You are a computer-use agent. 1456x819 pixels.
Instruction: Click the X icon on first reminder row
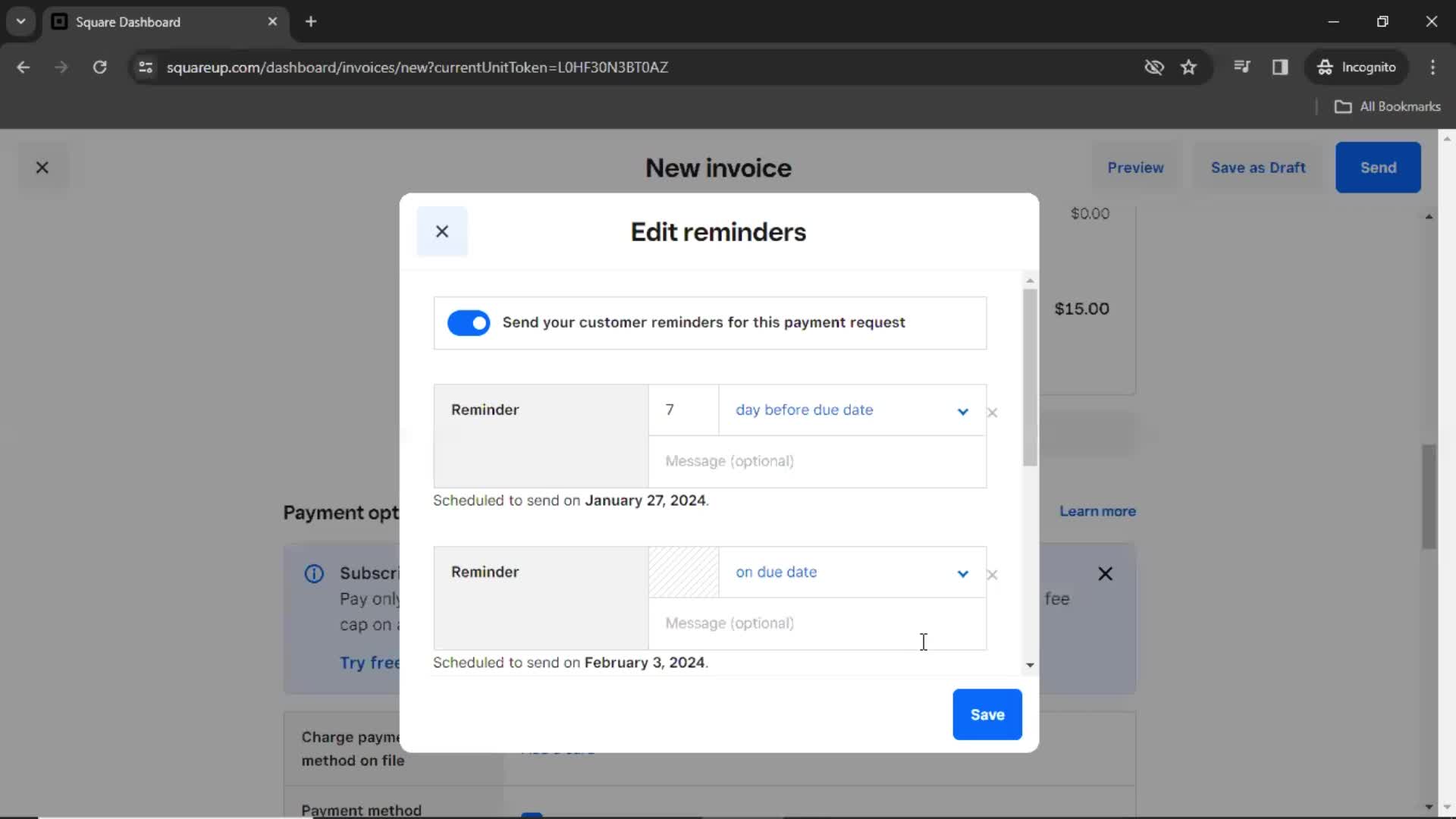tap(993, 412)
